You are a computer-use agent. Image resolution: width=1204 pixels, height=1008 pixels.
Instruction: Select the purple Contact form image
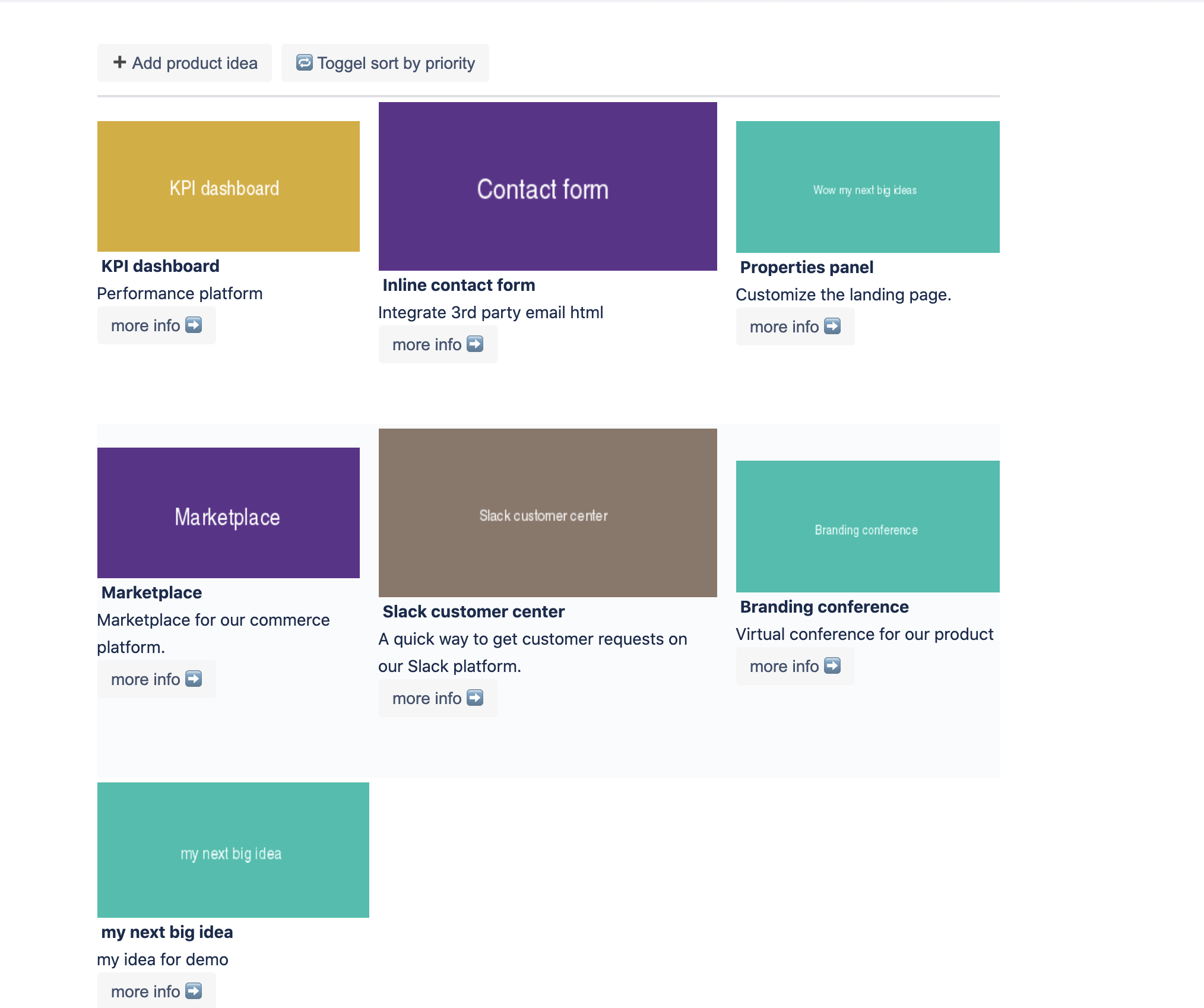tap(547, 186)
